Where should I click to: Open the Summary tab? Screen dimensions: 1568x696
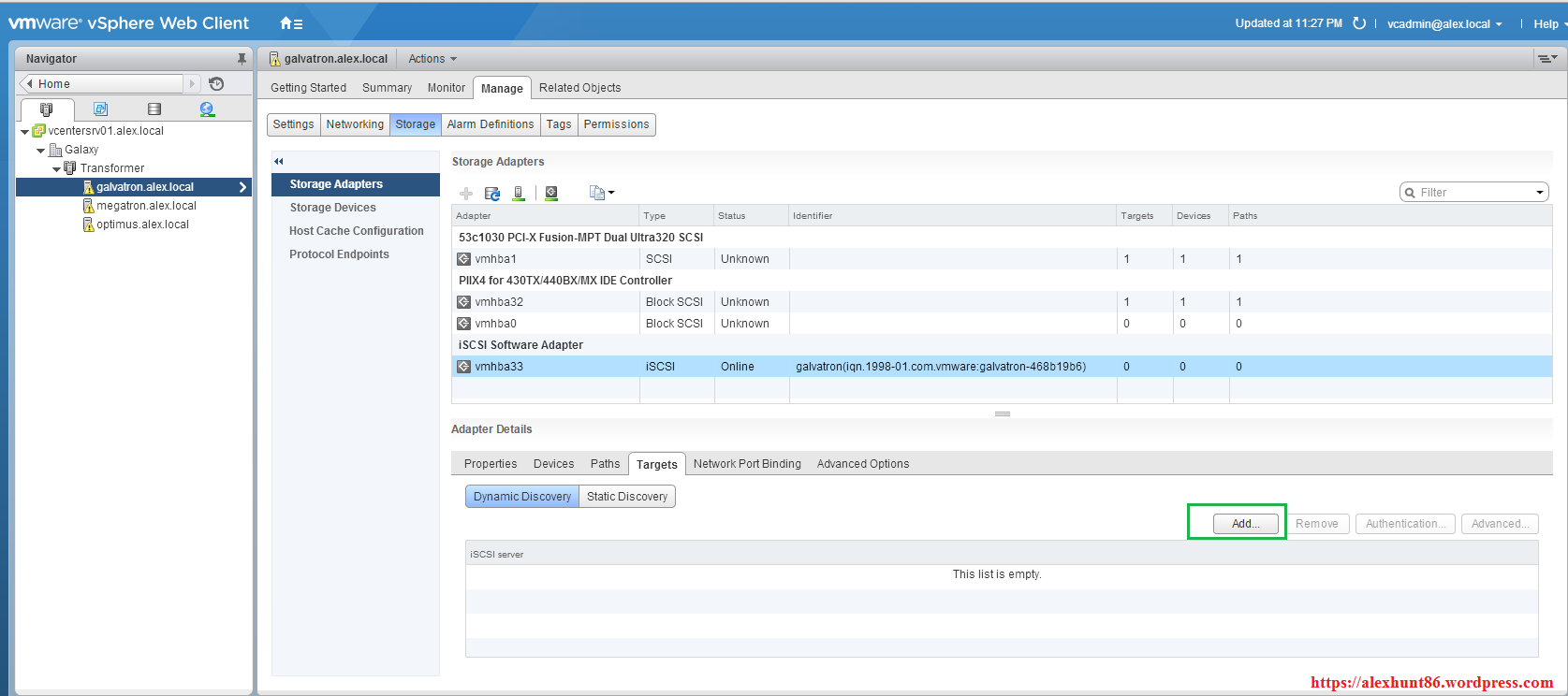tap(387, 88)
